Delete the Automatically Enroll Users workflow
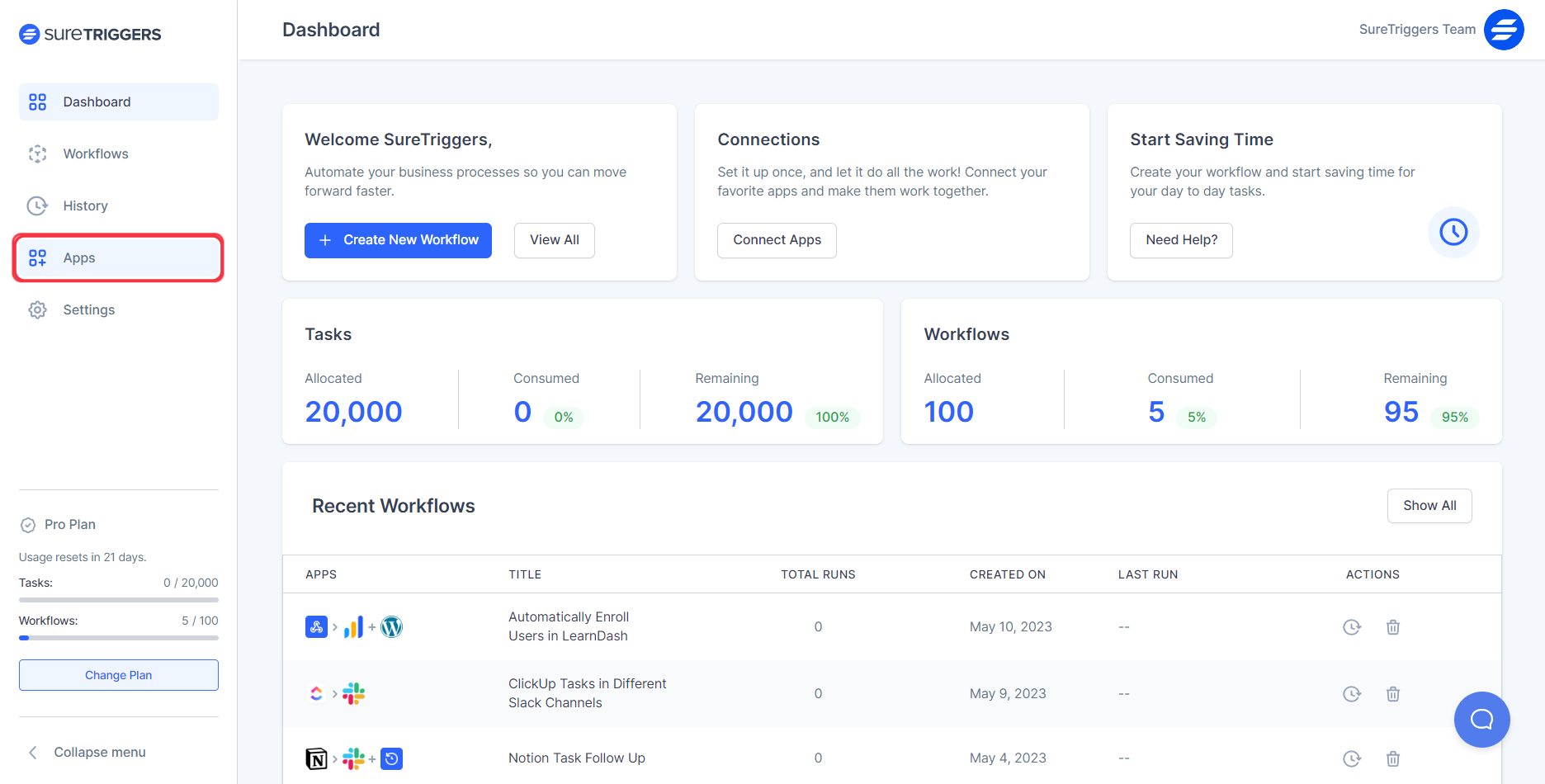1545x784 pixels. [x=1392, y=627]
